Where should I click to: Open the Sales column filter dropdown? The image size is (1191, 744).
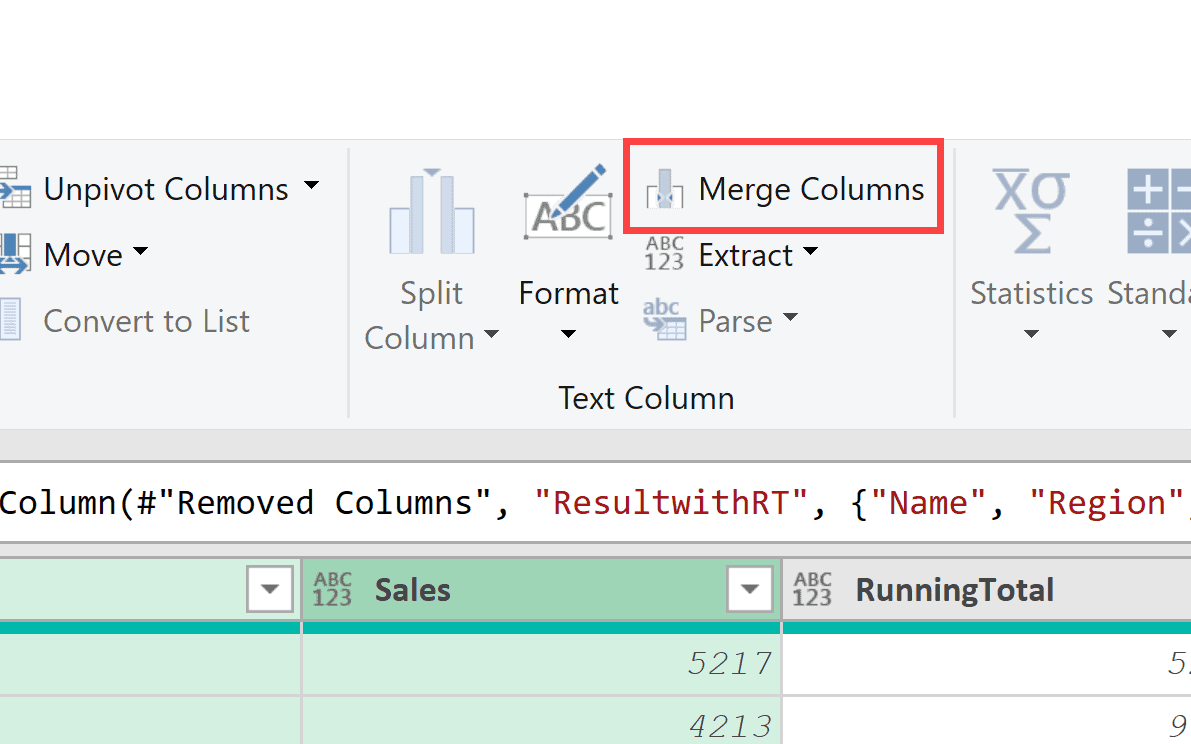(x=750, y=589)
